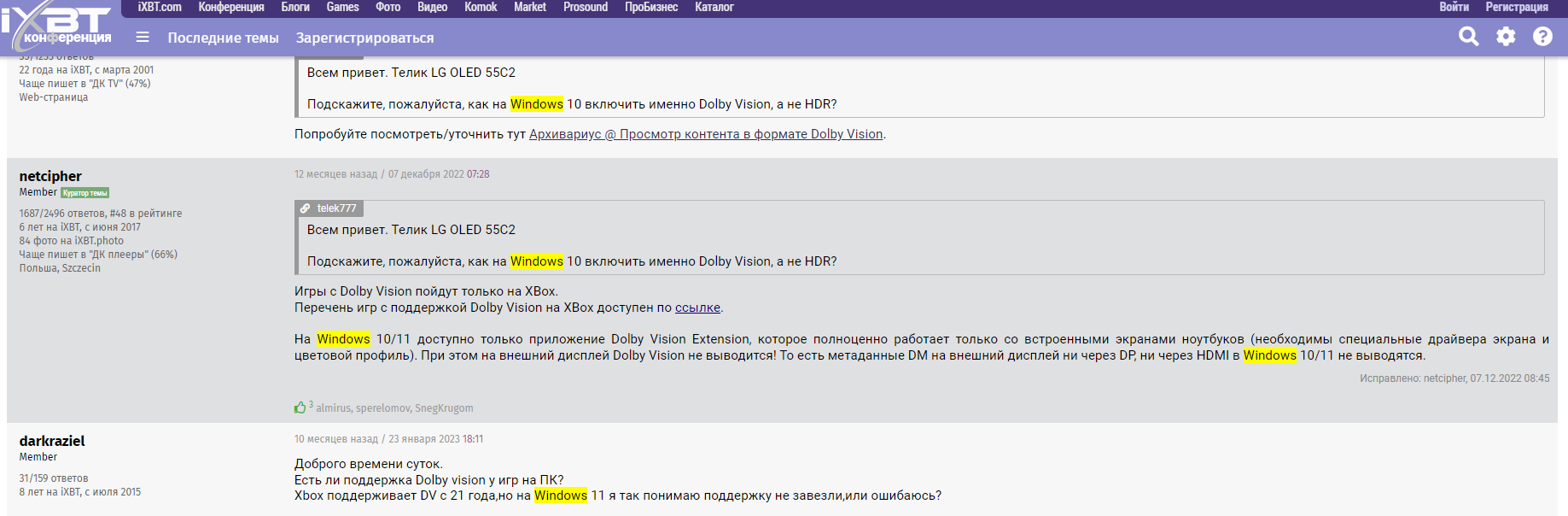Click Зарегистрироваться in the purple bar

pos(364,38)
